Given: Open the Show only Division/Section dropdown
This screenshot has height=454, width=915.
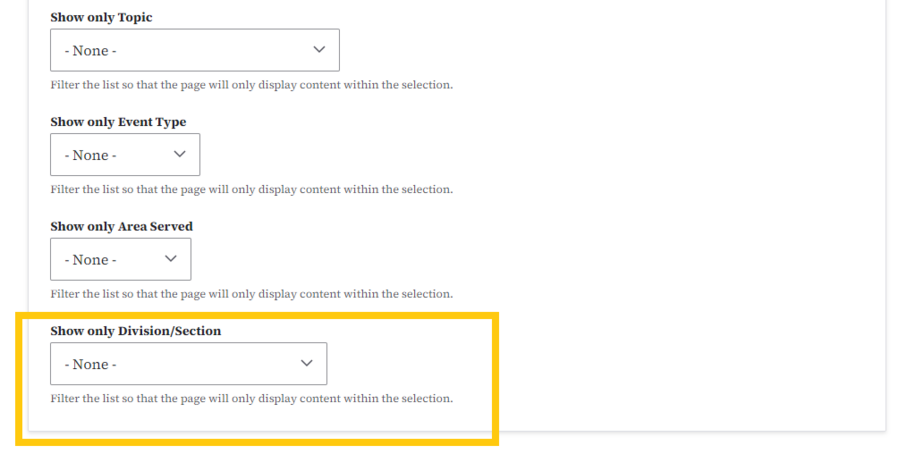Looking at the screenshot, I should coord(188,364).
